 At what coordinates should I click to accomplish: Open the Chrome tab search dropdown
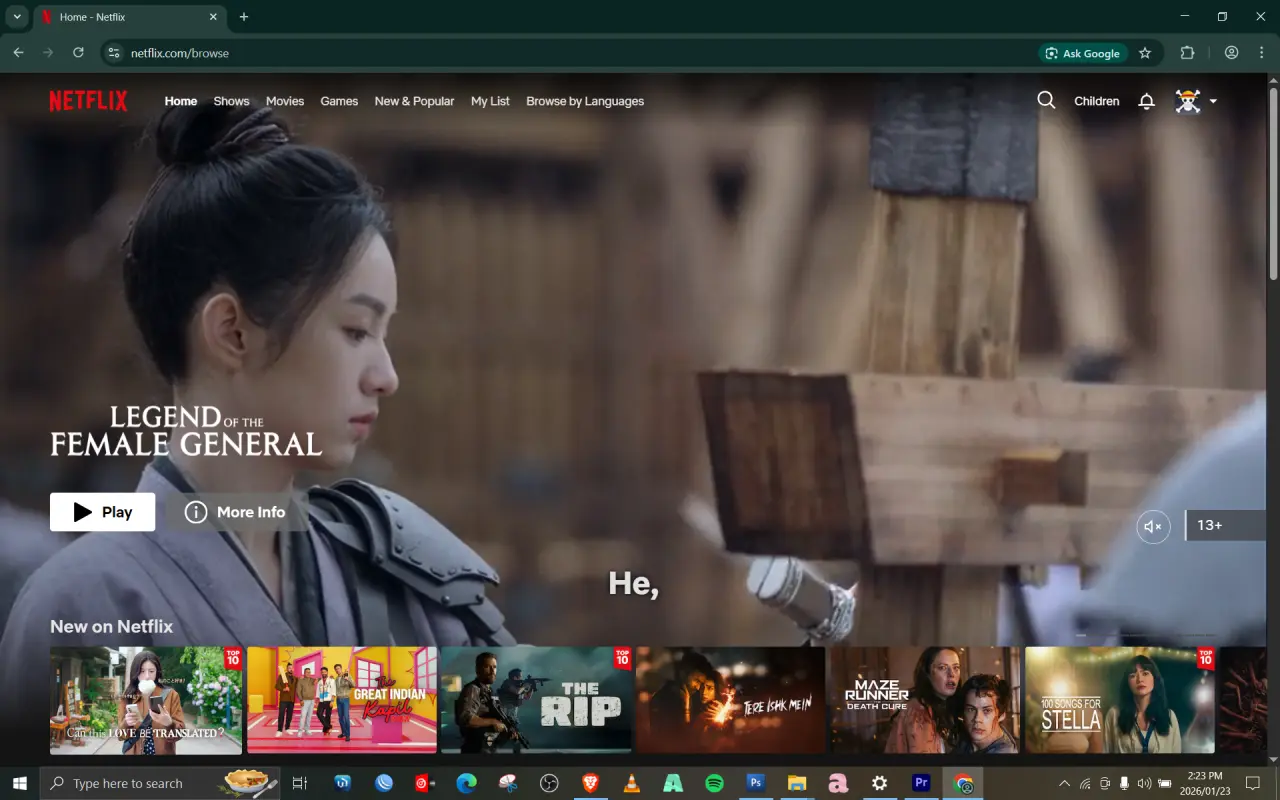click(x=17, y=17)
